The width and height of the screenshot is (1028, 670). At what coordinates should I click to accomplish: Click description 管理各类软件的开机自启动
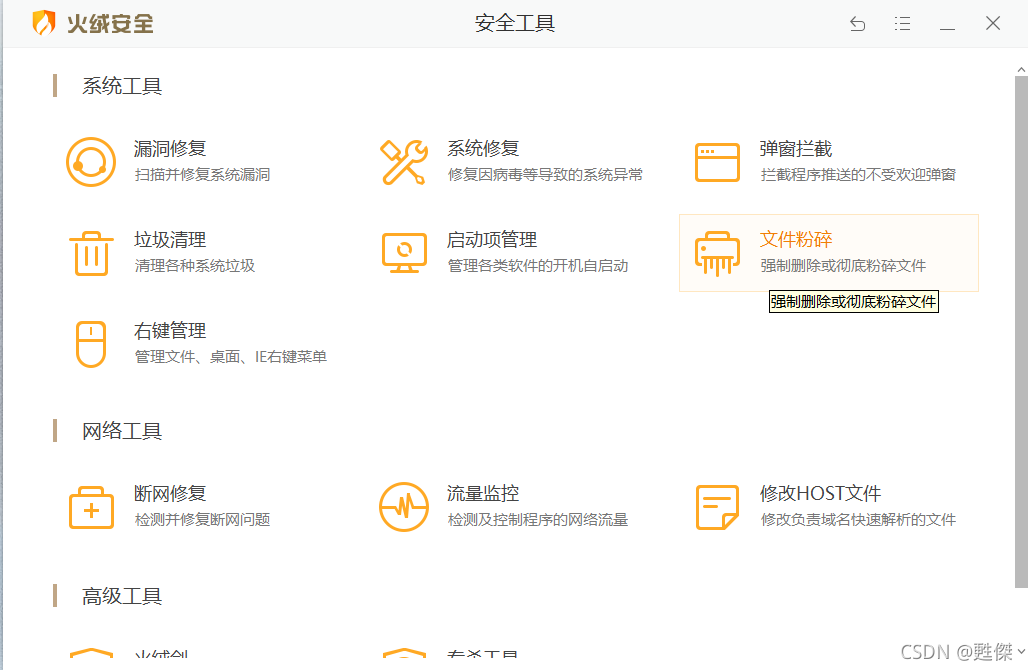click(538, 266)
